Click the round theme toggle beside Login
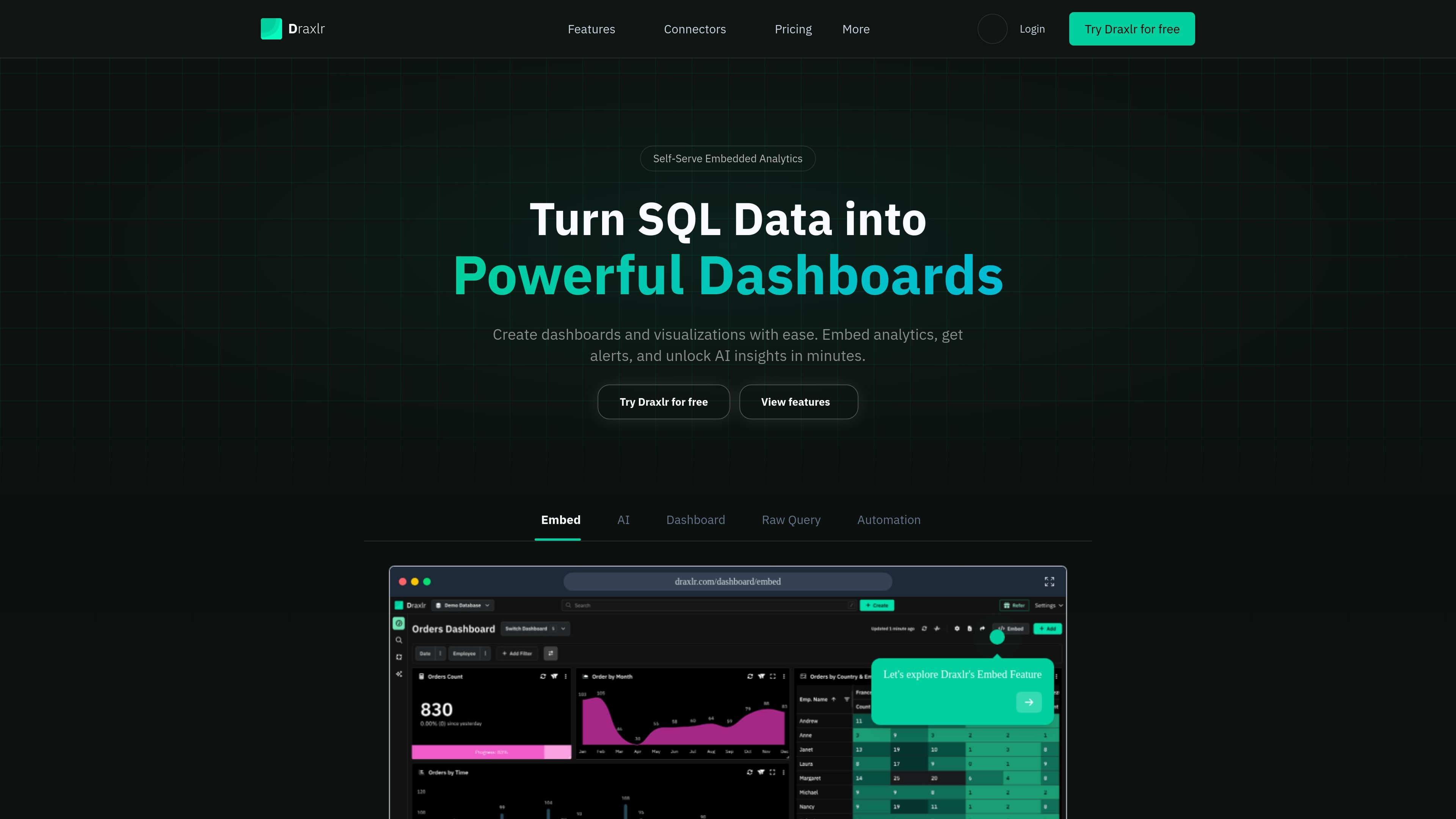The width and height of the screenshot is (1456, 819). (992, 29)
